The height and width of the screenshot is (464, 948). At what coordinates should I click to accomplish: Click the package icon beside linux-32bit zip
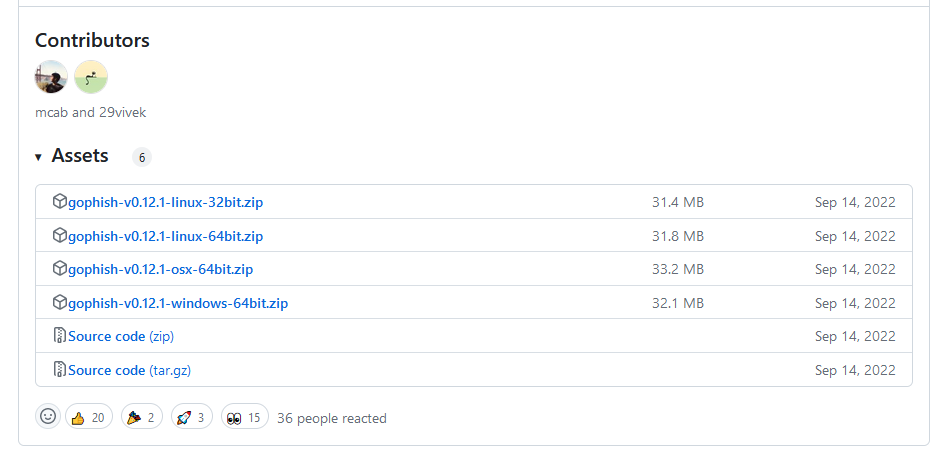coord(59,202)
